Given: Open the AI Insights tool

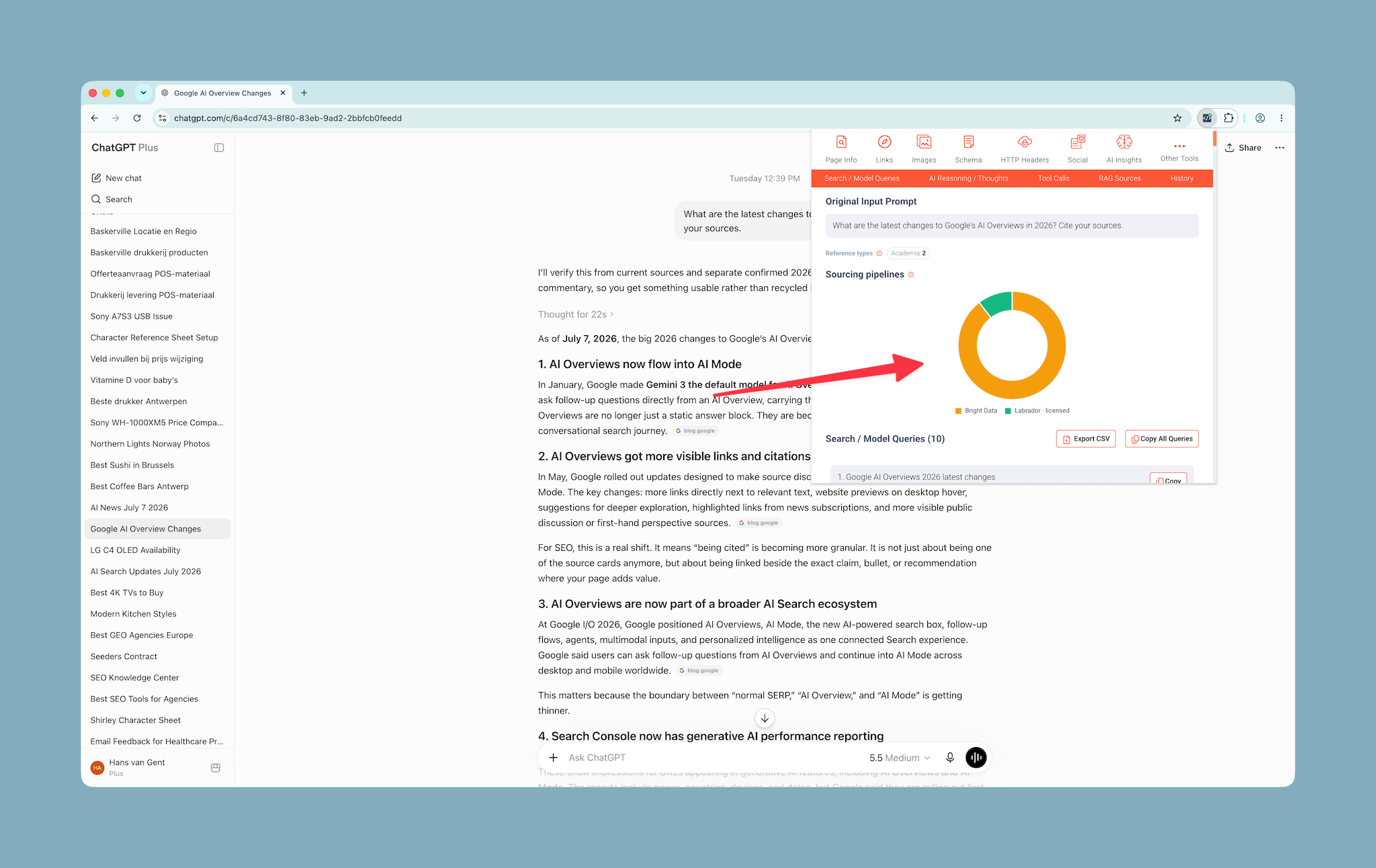Looking at the screenshot, I should click(x=1123, y=149).
